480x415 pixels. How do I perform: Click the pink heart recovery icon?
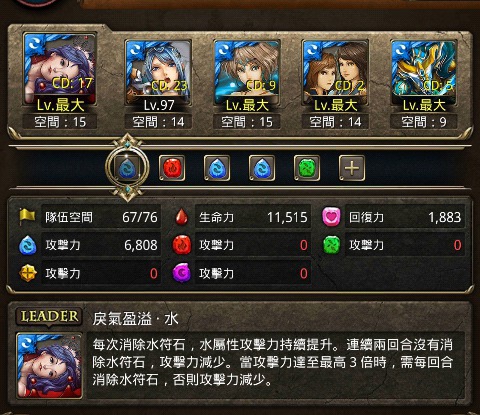(331, 217)
